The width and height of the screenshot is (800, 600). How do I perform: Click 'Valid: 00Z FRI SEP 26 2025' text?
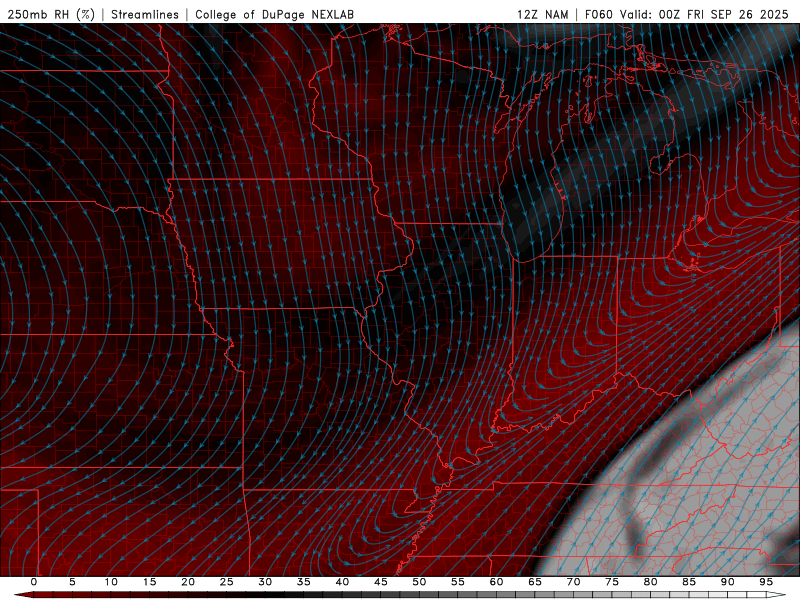point(704,14)
